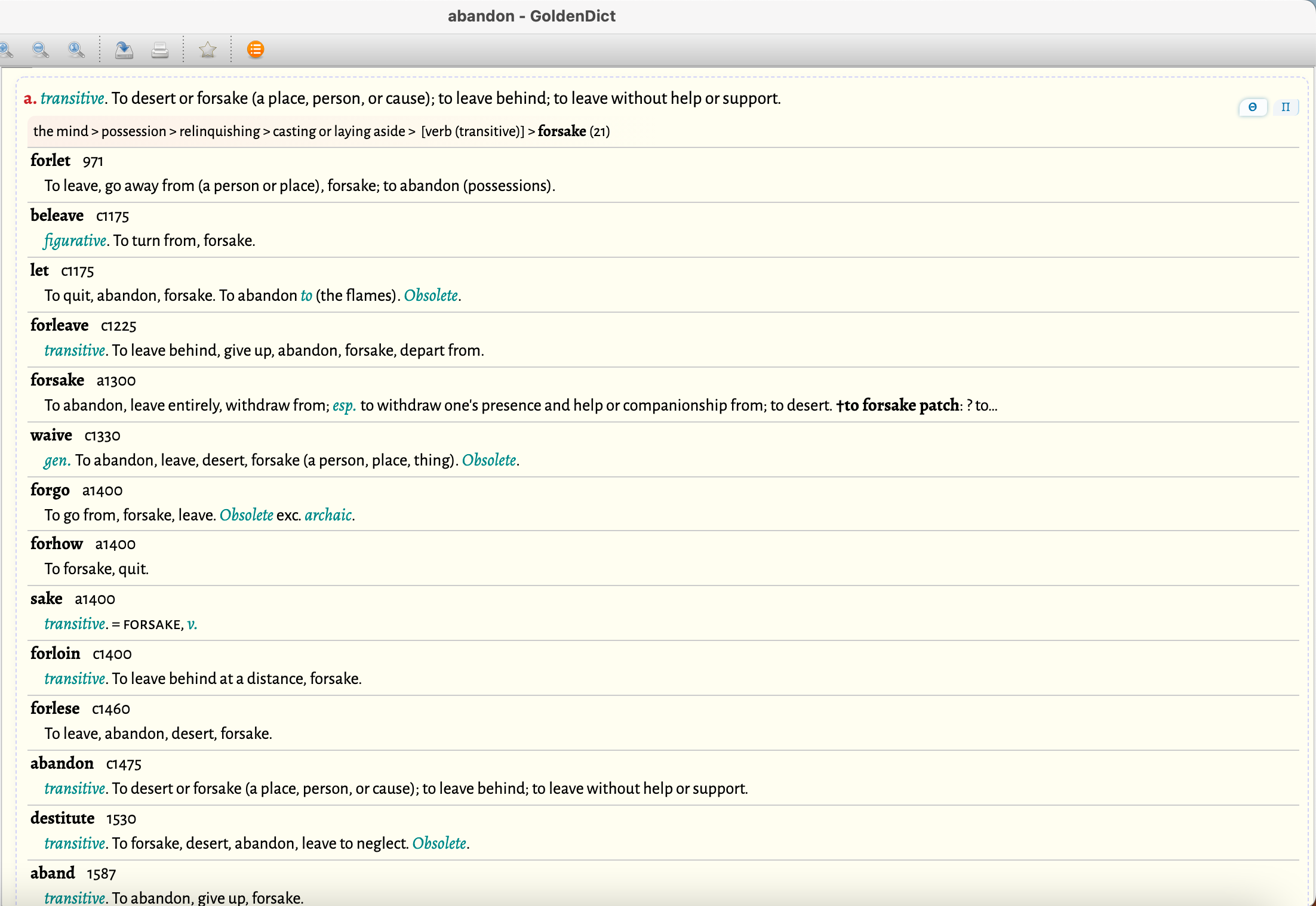The width and height of the screenshot is (1316, 906).
Task: Open the 'forsake' a1300 headword entry
Action: pos(57,380)
